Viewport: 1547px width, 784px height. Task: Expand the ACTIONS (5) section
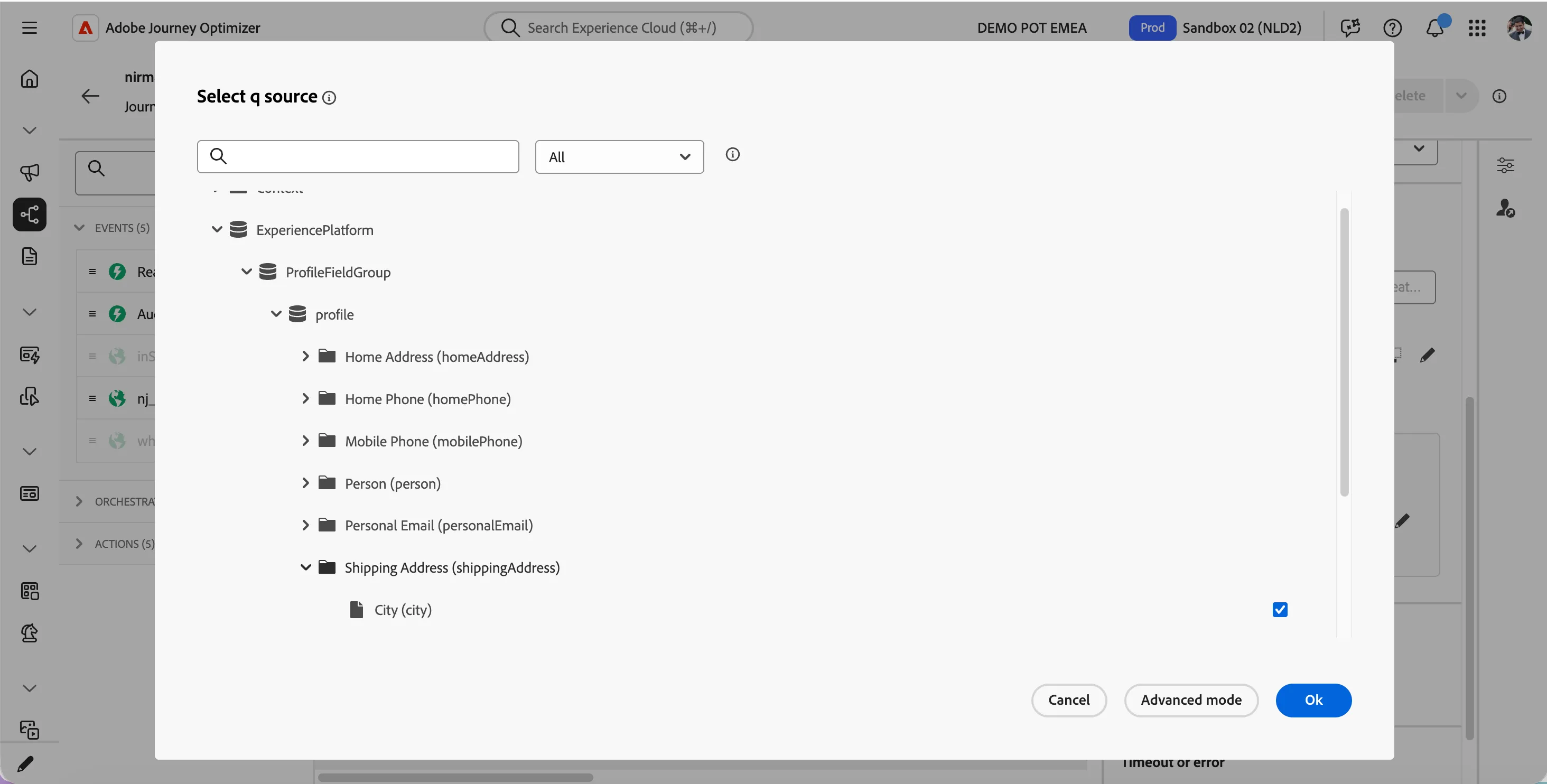tap(79, 543)
